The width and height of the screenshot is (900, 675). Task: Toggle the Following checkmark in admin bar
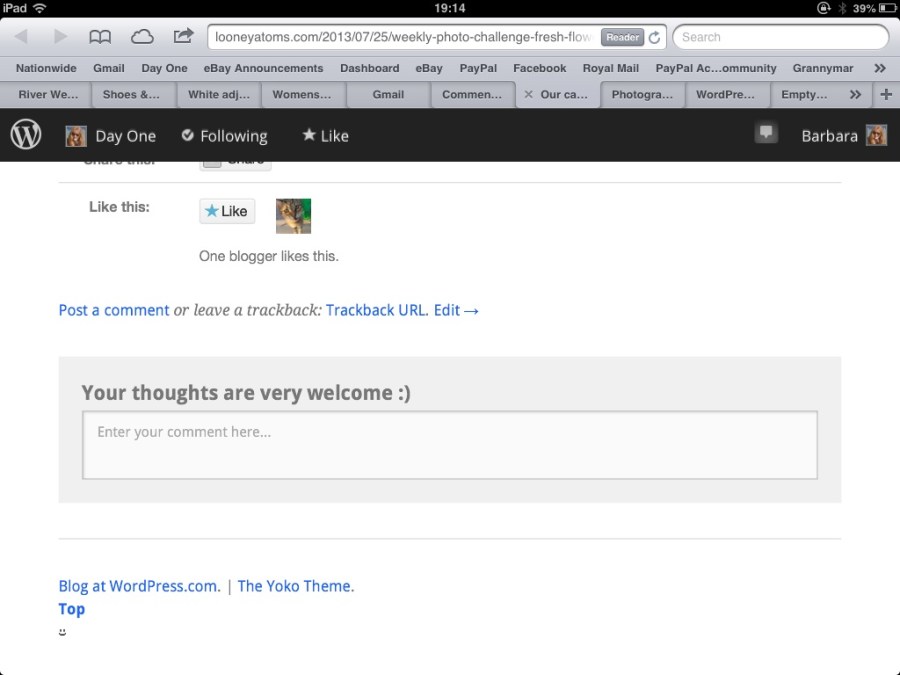pyautogui.click(x=224, y=135)
